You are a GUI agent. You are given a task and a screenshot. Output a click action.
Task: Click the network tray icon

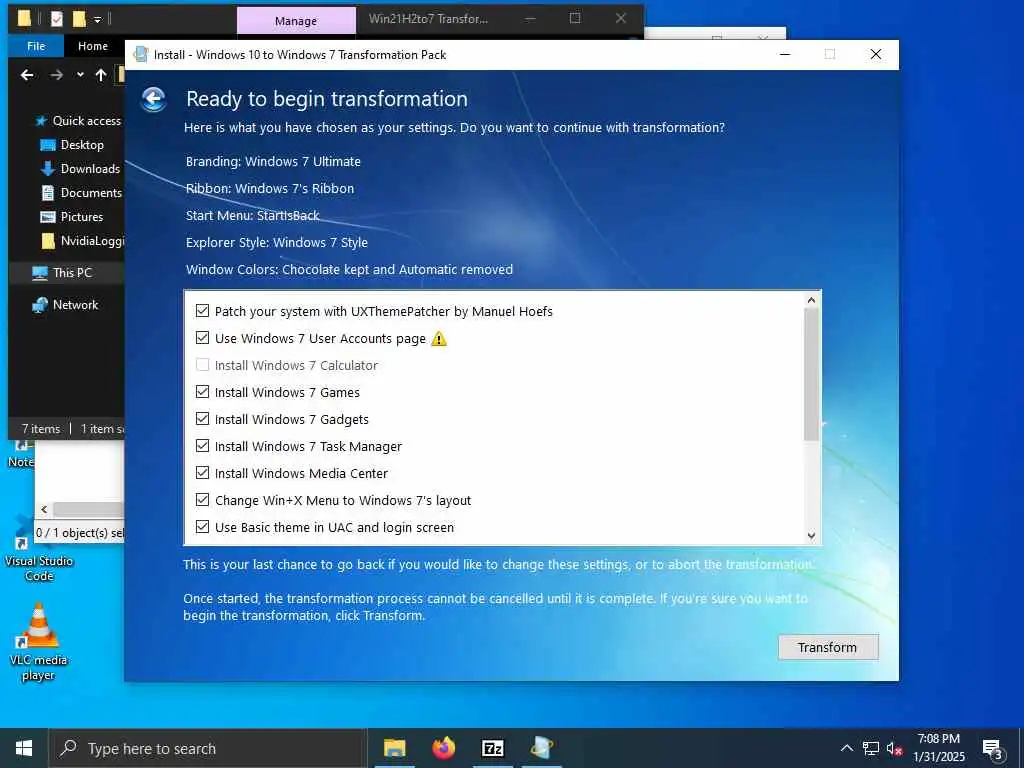(x=871, y=748)
